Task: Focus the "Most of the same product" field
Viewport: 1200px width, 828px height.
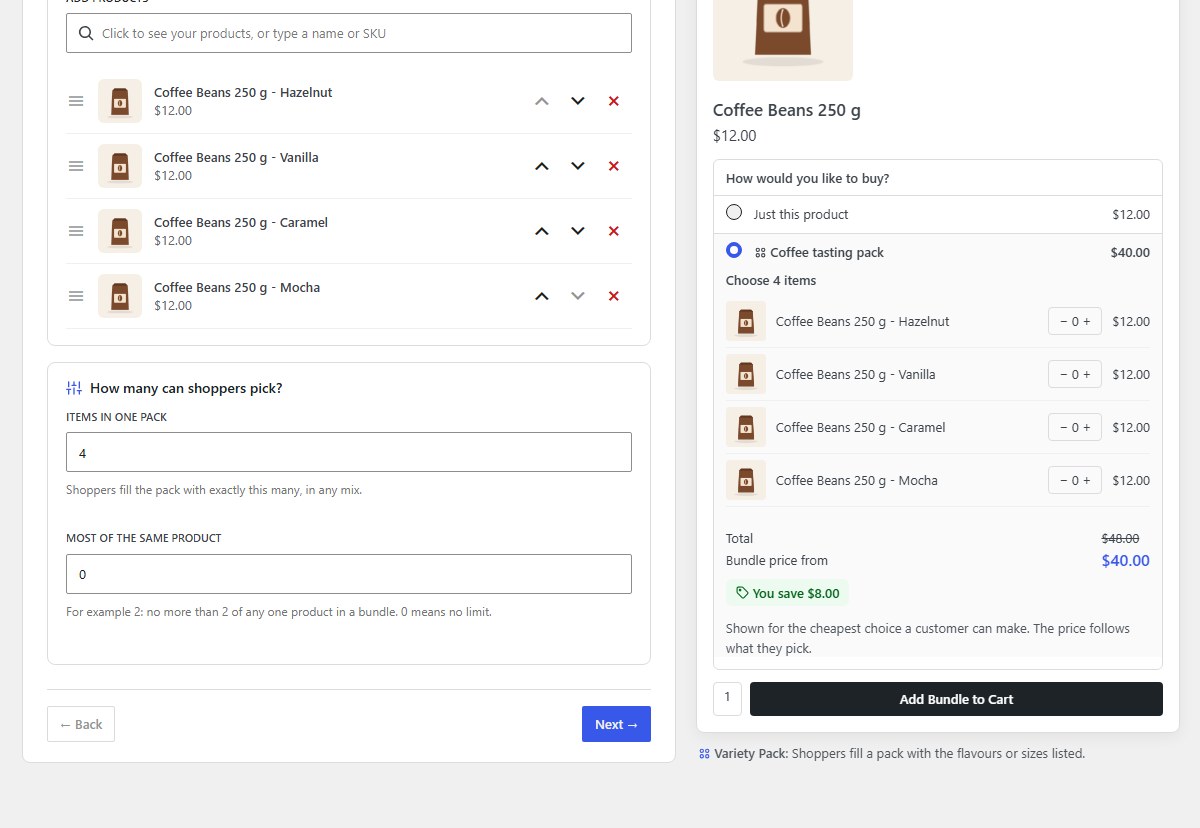Action: (x=349, y=574)
